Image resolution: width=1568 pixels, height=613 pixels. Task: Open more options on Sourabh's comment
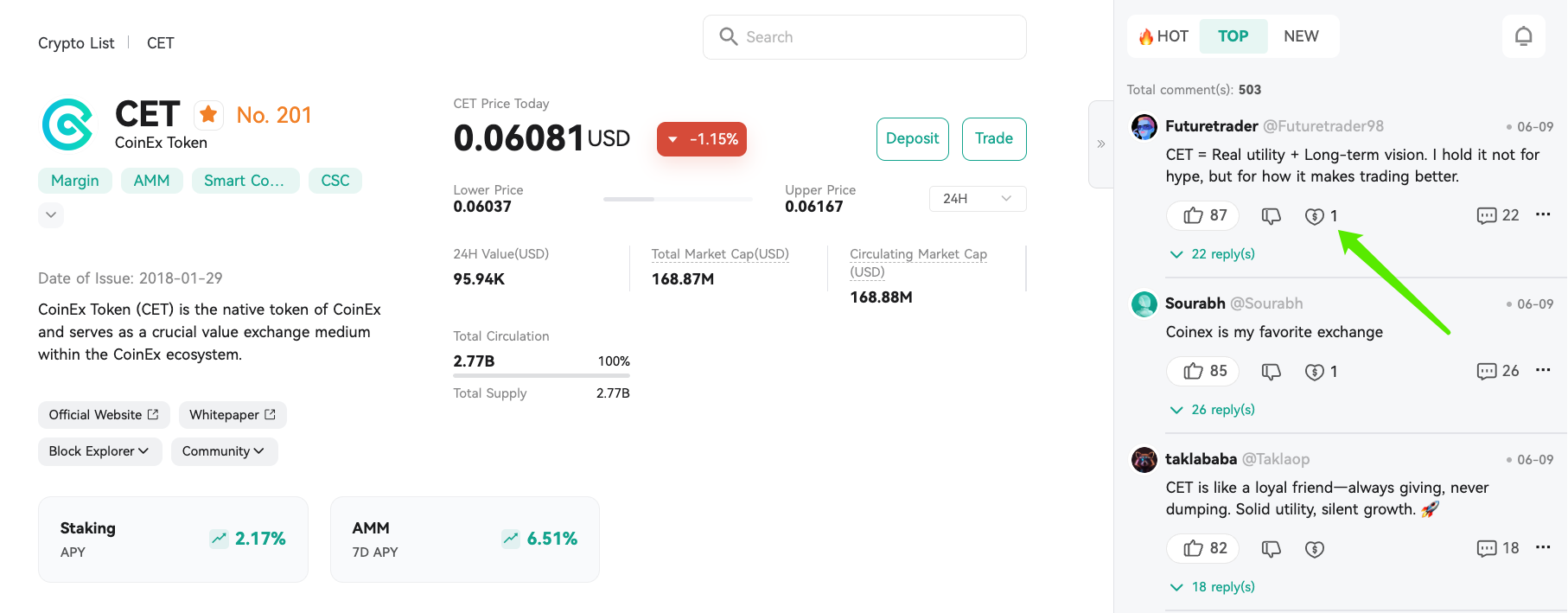(x=1543, y=370)
